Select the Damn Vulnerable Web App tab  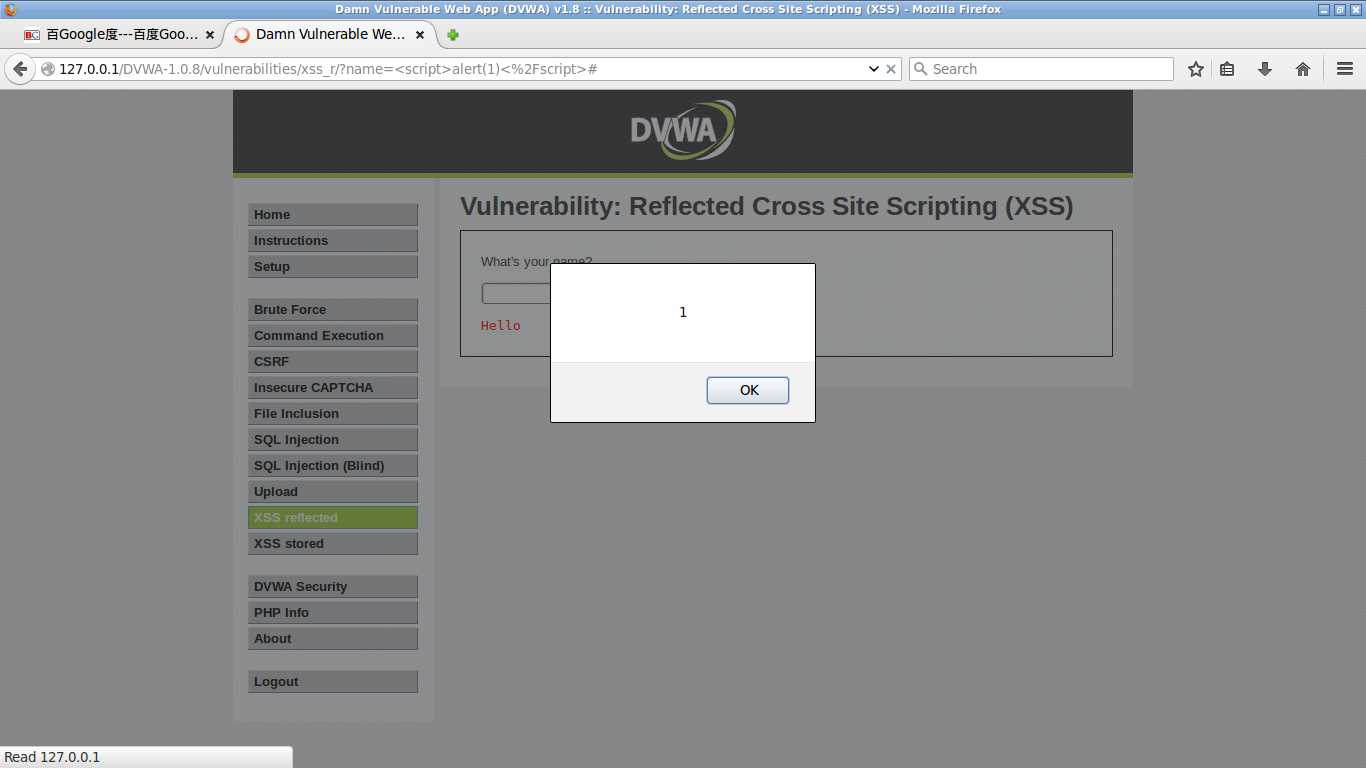[x=330, y=34]
